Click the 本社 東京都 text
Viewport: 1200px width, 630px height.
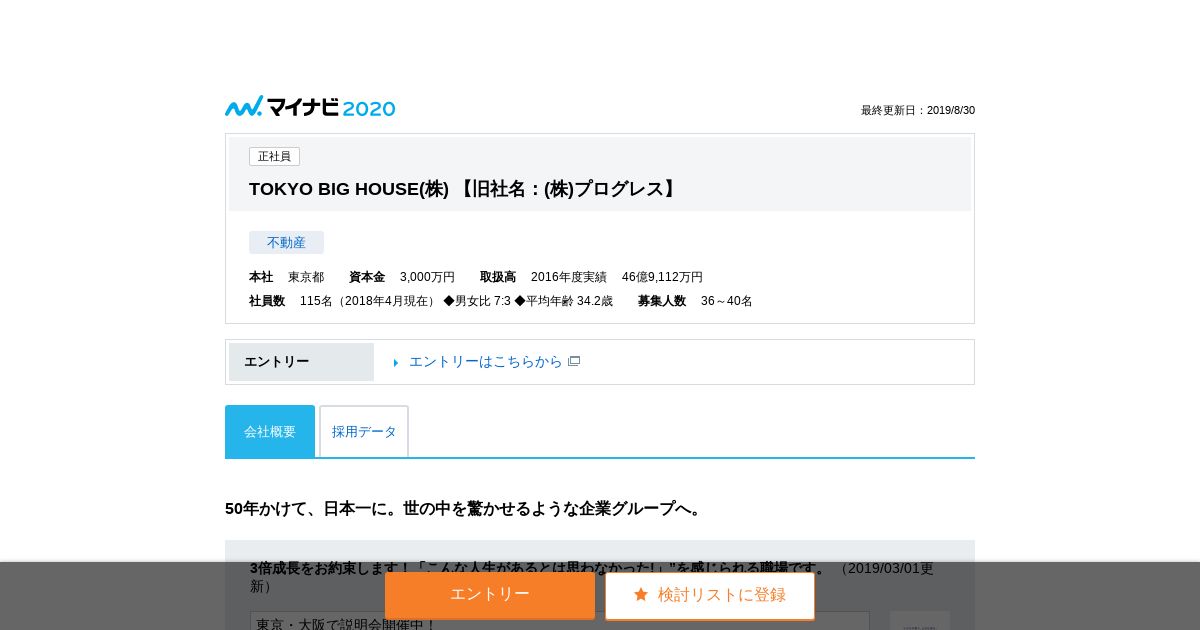click(286, 277)
